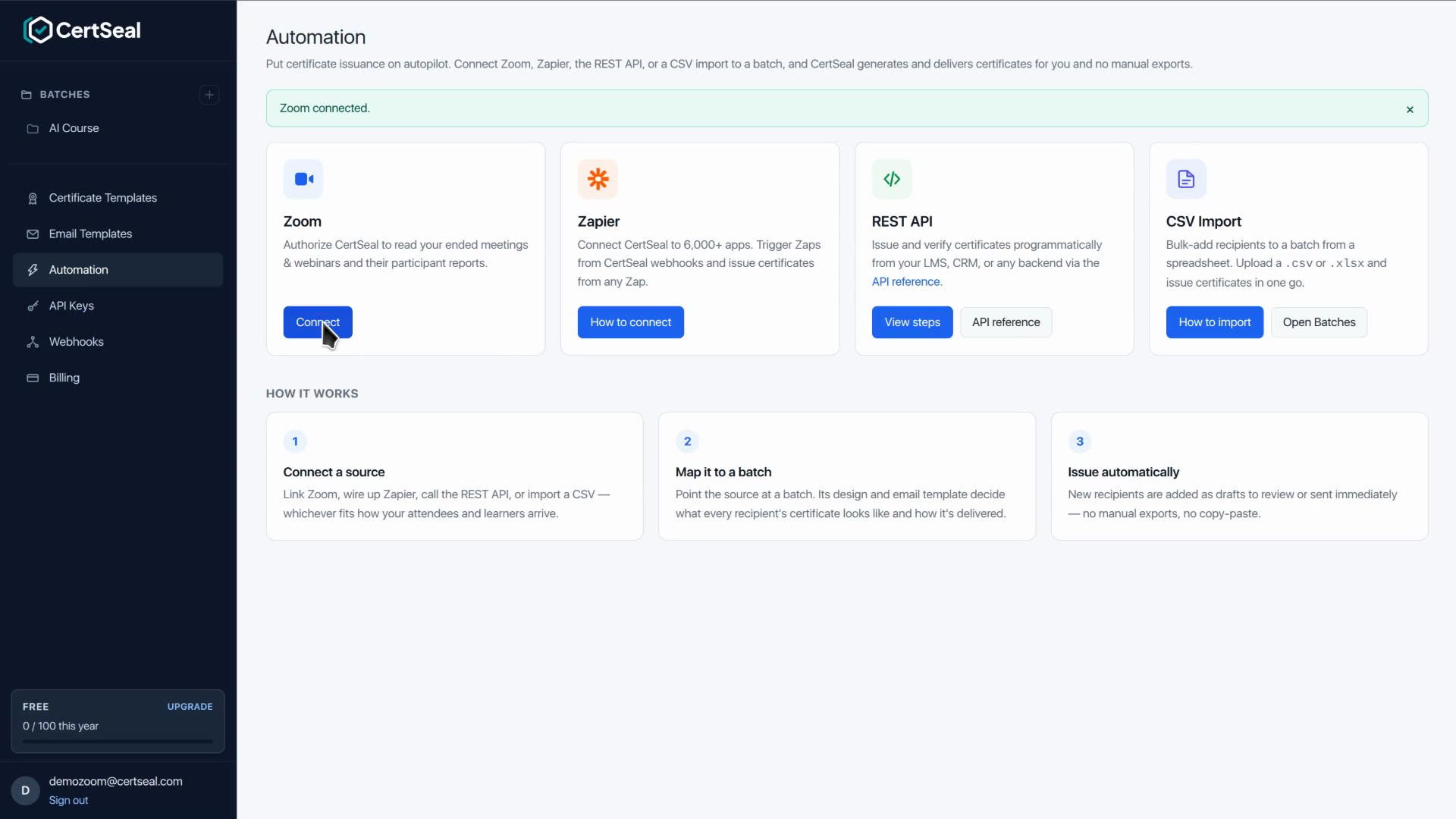Image resolution: width=1456 pixels, height=819 pixels.
Task: Click step number 2 badge
Action: pos(687,441)
